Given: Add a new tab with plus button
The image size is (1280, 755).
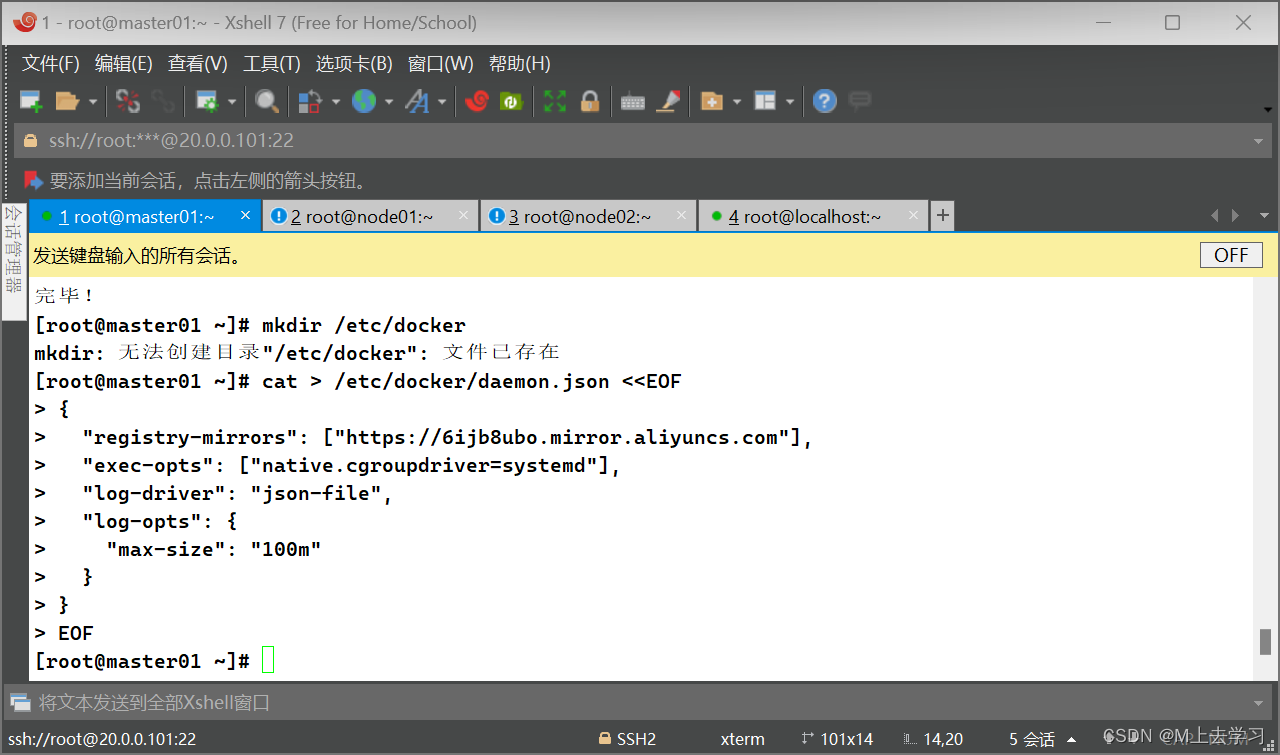Looking at the screenshot, I should (942, 216).
